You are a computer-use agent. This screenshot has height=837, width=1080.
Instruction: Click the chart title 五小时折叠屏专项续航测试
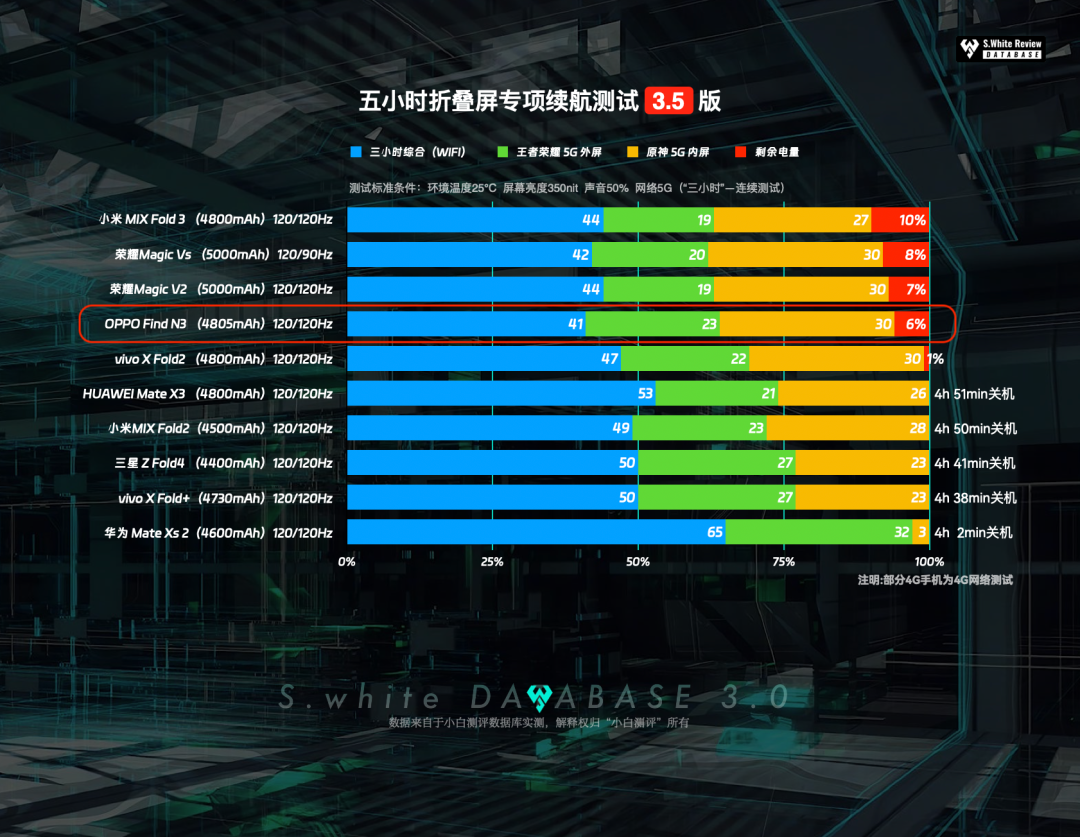[499, 101]
